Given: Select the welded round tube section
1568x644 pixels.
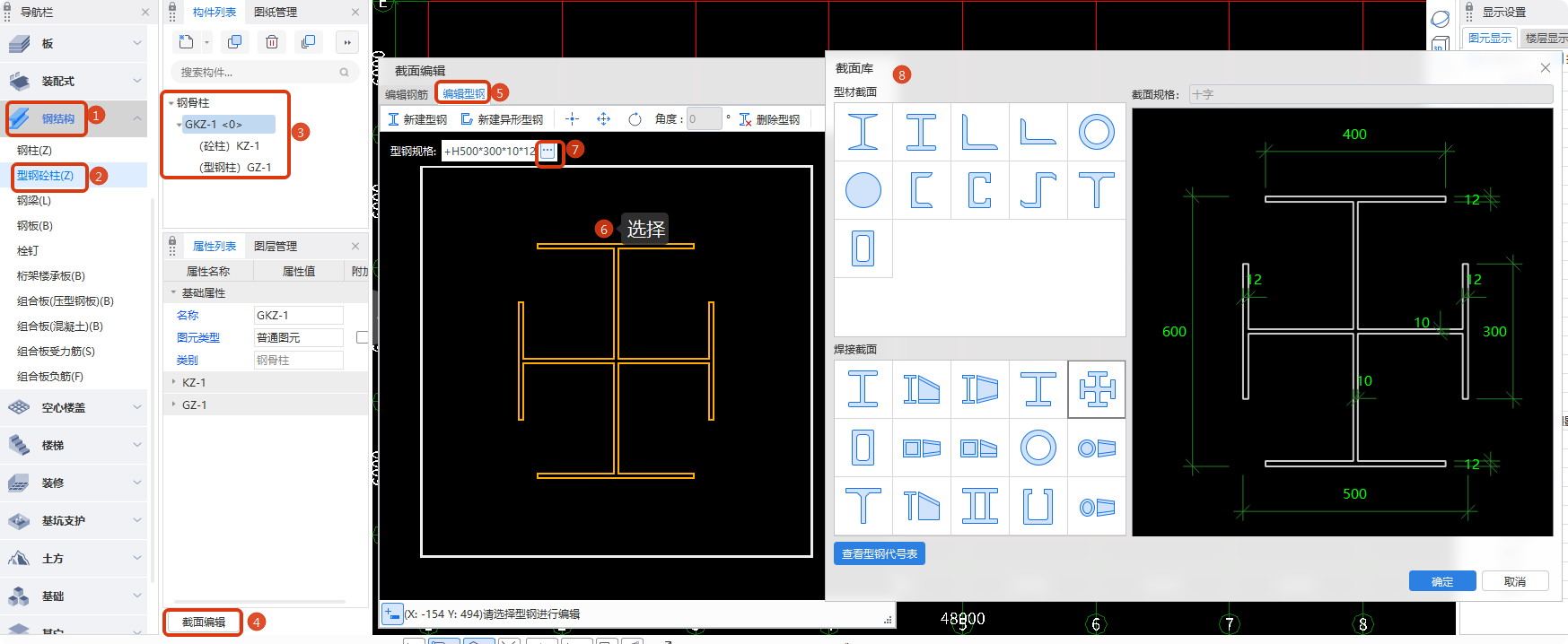Looking at the screenshot, I should [1038, 448].
